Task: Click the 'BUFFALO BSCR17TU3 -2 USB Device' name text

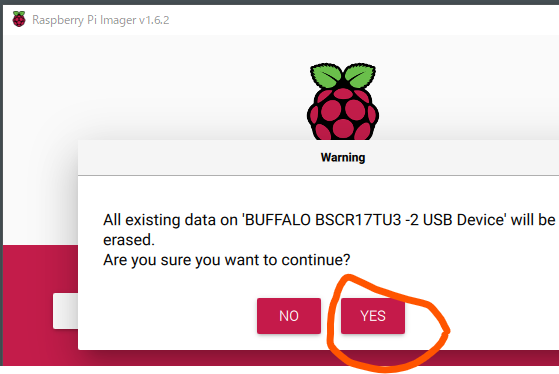Action: tap(374, 220)
